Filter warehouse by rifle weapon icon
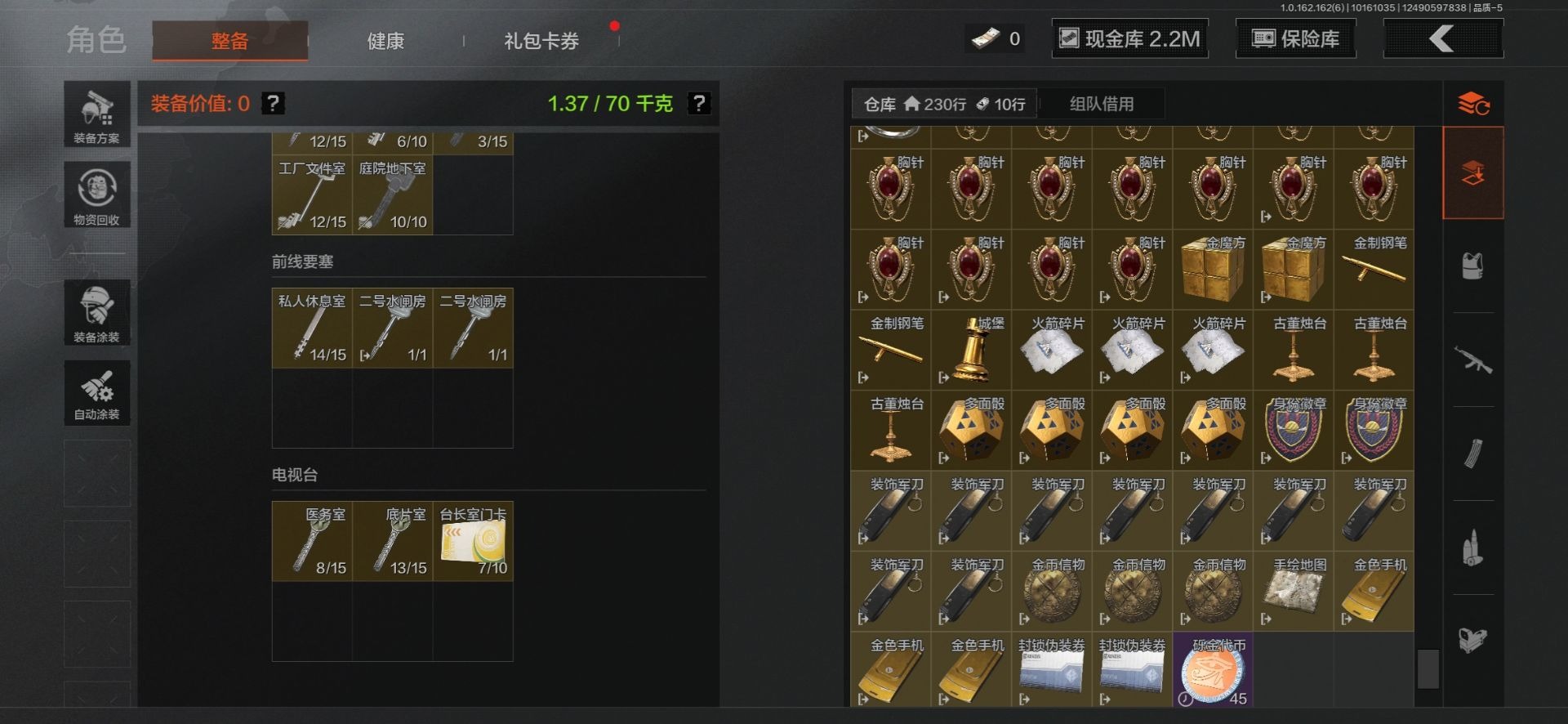Image resolution: width=1568 pixels, height=724 pixels. (1473, 360)
